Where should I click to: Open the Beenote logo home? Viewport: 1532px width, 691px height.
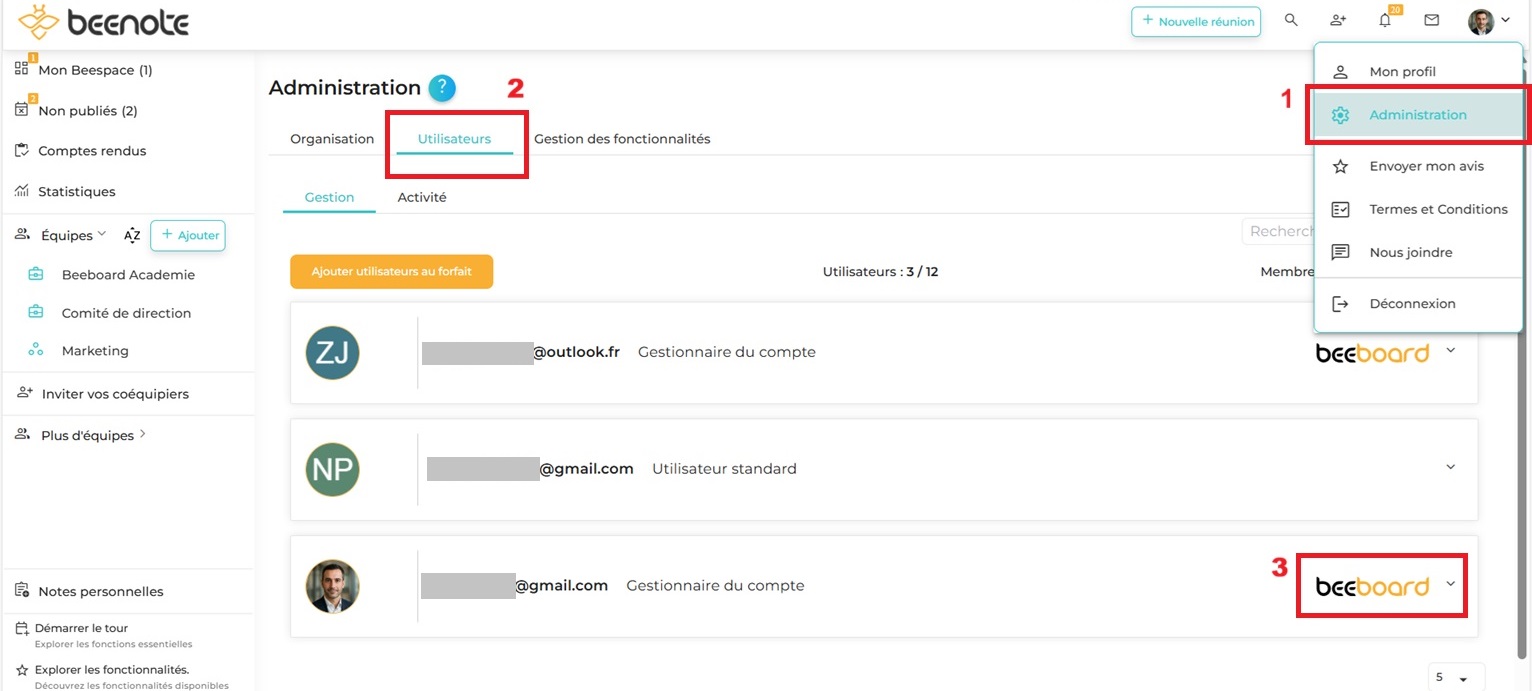click(103, 22)
